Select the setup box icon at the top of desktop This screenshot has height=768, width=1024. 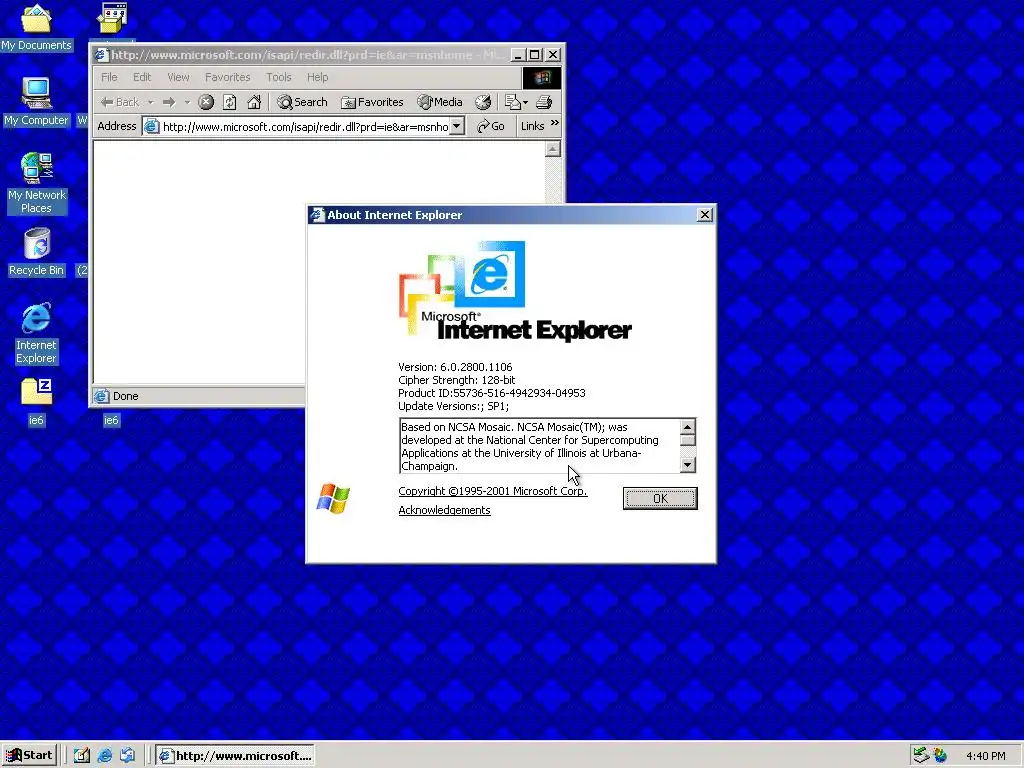pyautogui.click(x=112, y=18)
